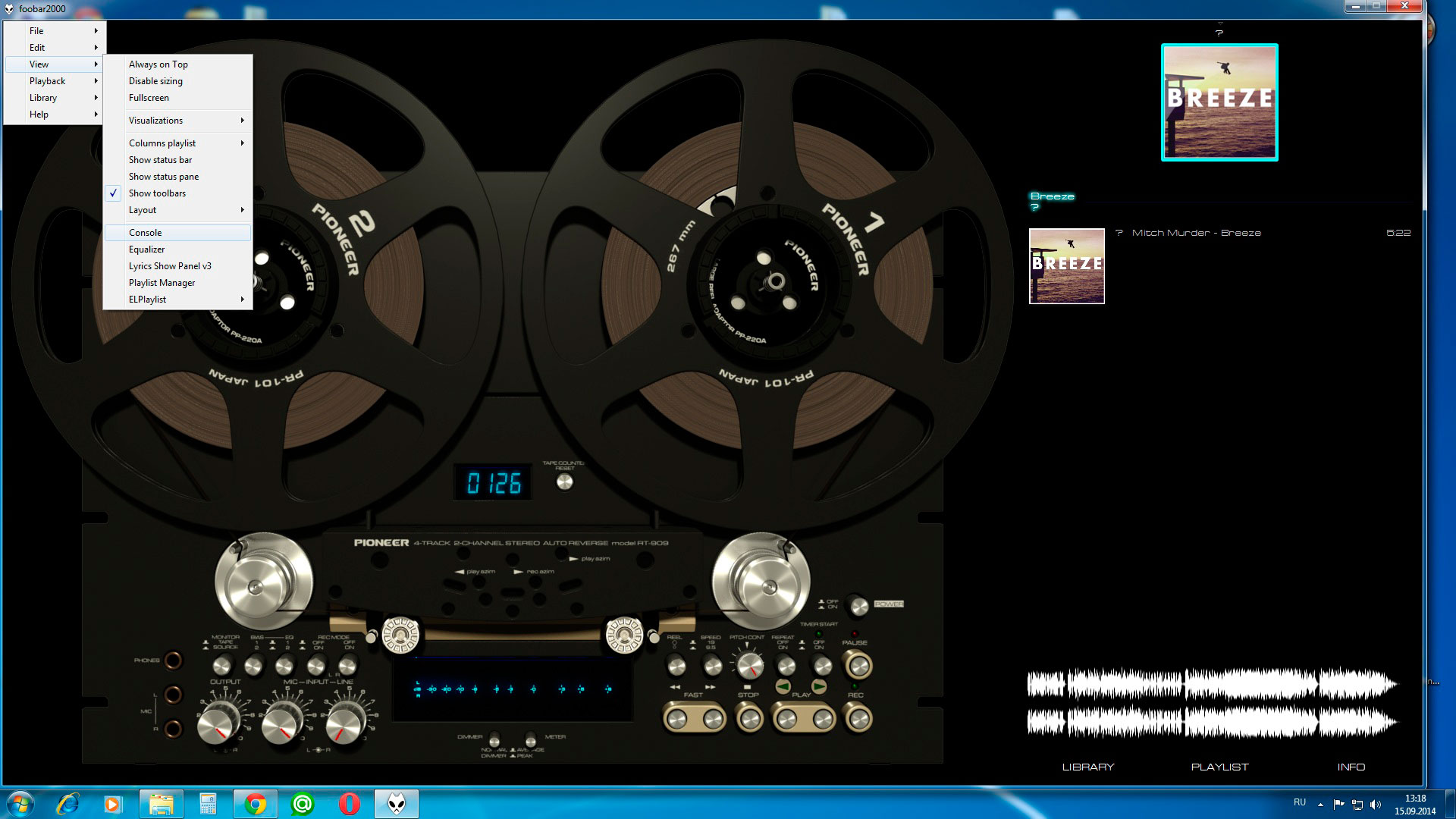Screen dimensions: 1456x819
Task: Toggle the REPEAT off/on switch
Action: (786, 666)
